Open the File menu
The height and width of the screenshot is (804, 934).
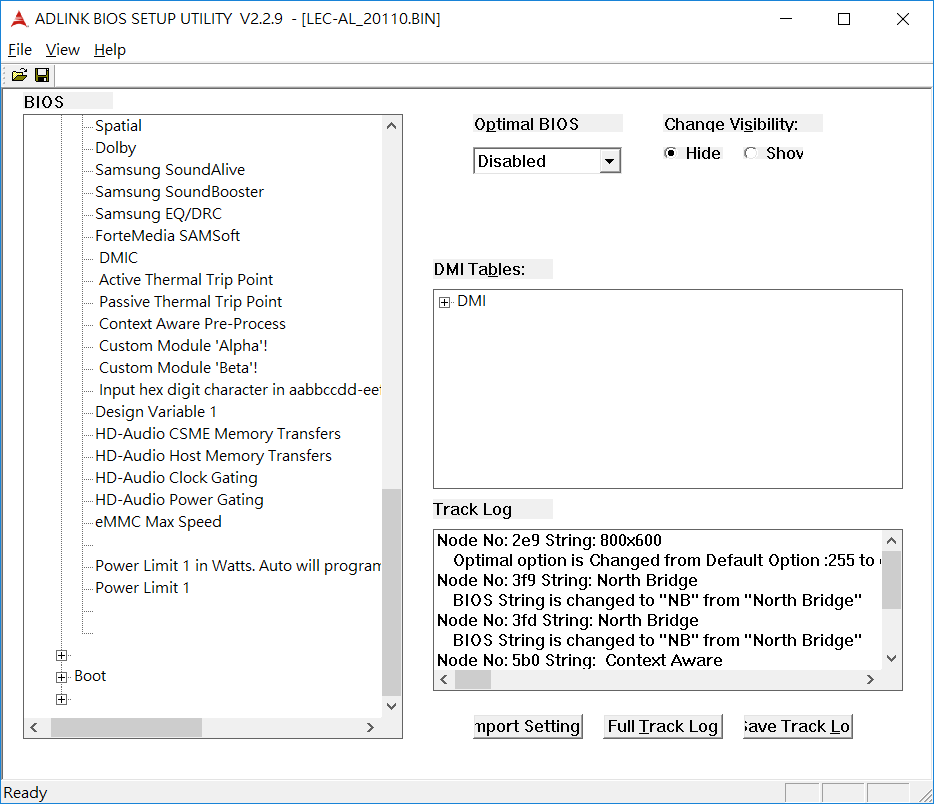click(x=20, y=50)
